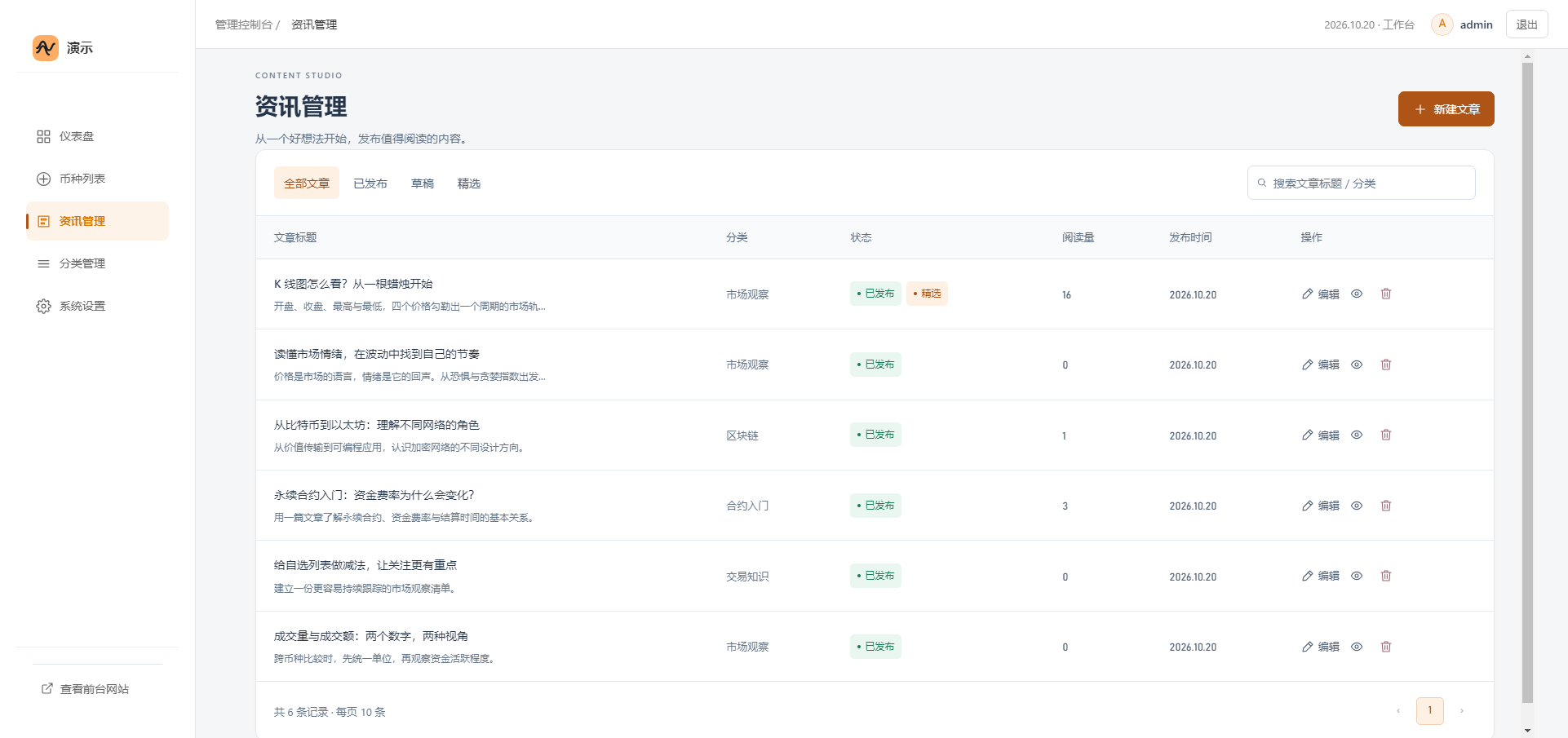
Task: Edit the article 读懂市场情绪
Action: (1321, 365)
